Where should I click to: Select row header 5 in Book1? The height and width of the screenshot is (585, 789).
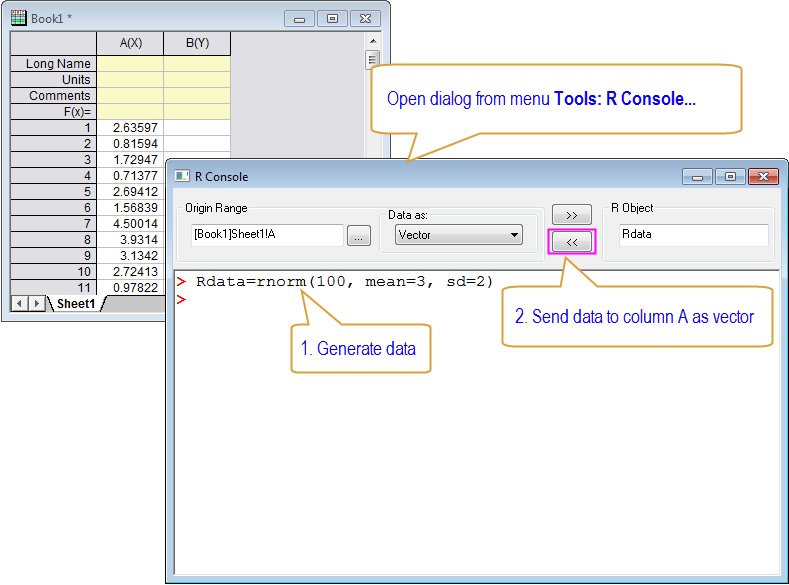pyautogui.click(x=53, y=192)
